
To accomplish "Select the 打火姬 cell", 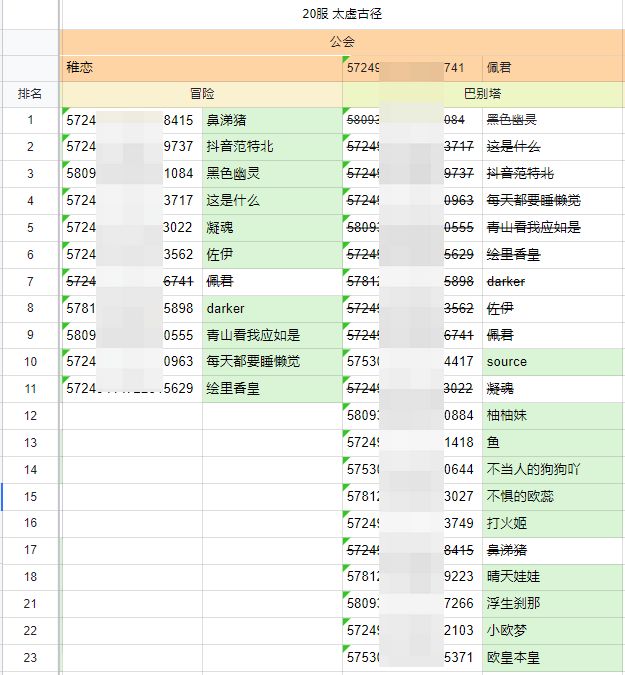I will (x=554, y=523).
